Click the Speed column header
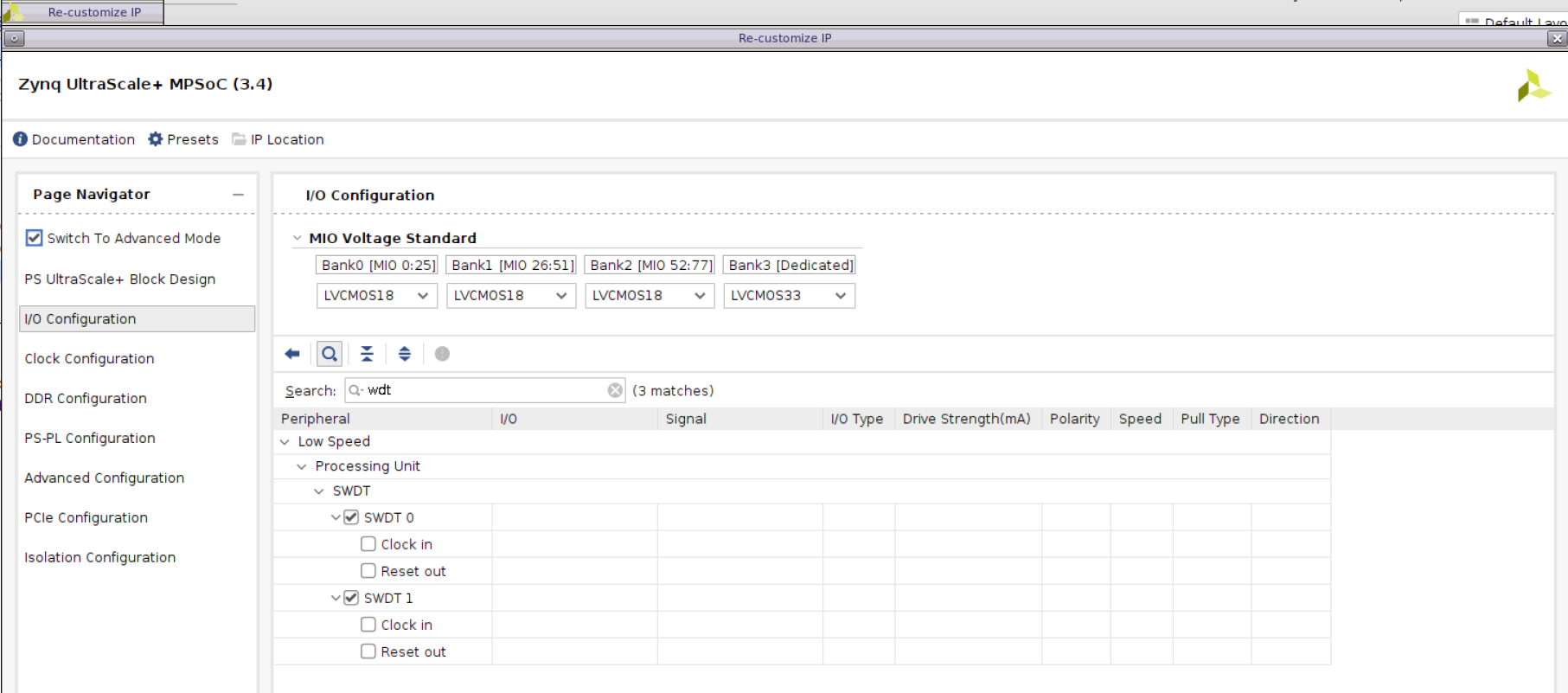The width and height of the screenshot is (1568, 693). [1142, 419]
